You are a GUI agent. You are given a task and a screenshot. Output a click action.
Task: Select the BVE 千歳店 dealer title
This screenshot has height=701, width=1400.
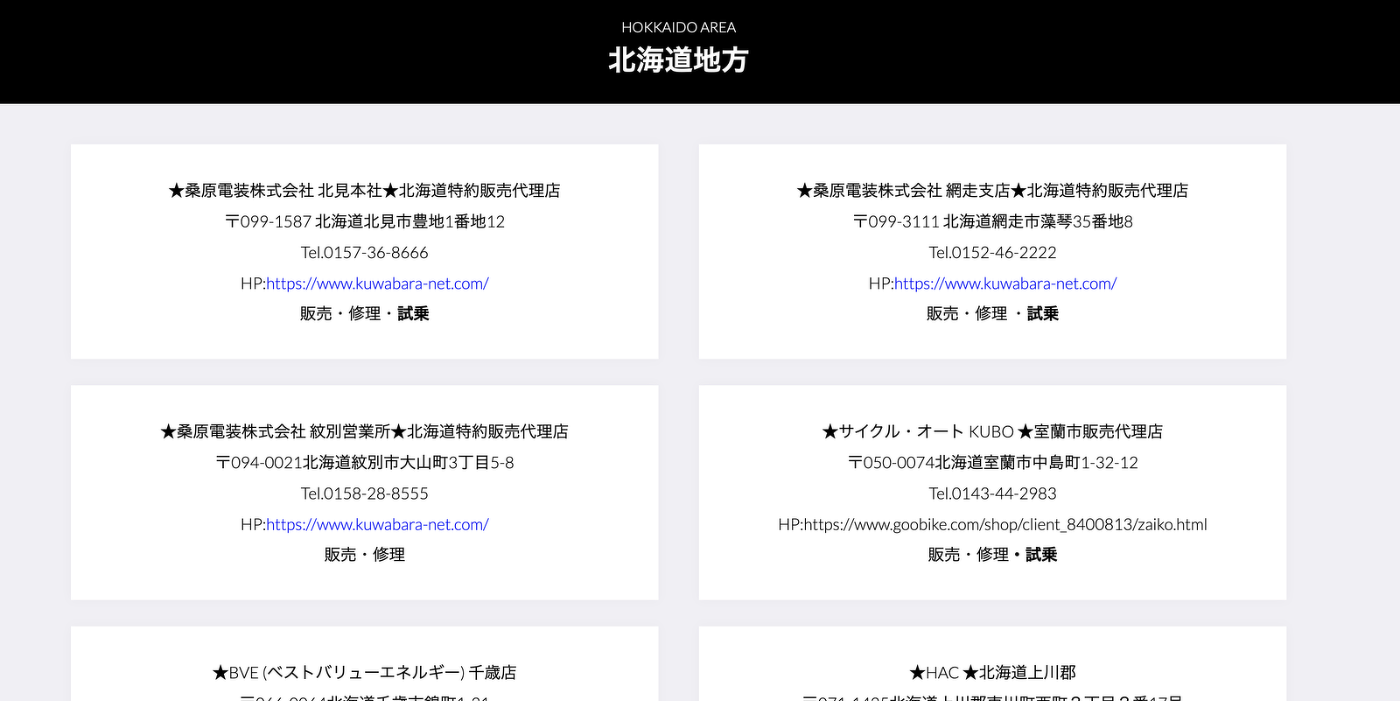(364, 672)
